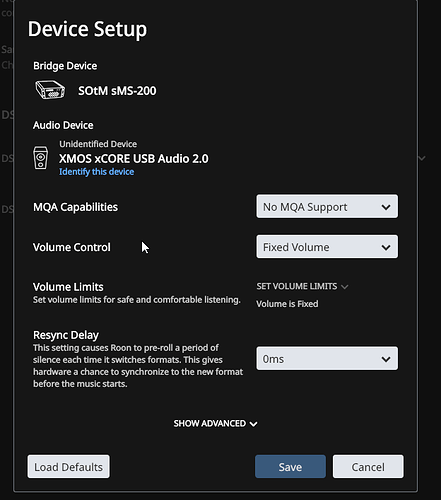Click the Bridge Device heading
This screenshot has width=441, height=500.
click(65, 66)
